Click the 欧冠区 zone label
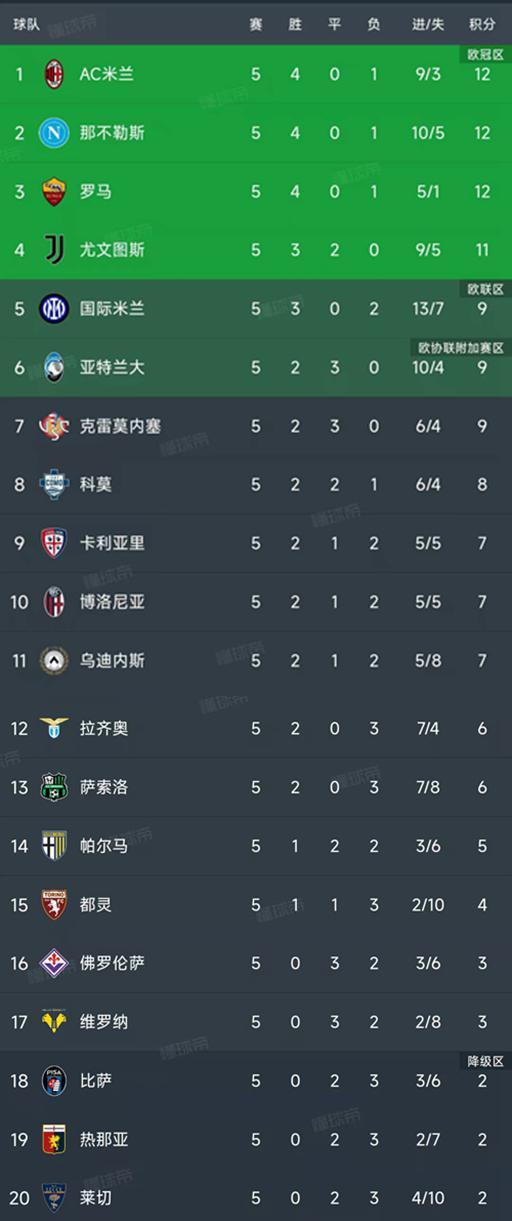This screenshot has width=512, height=1221. 484,54
